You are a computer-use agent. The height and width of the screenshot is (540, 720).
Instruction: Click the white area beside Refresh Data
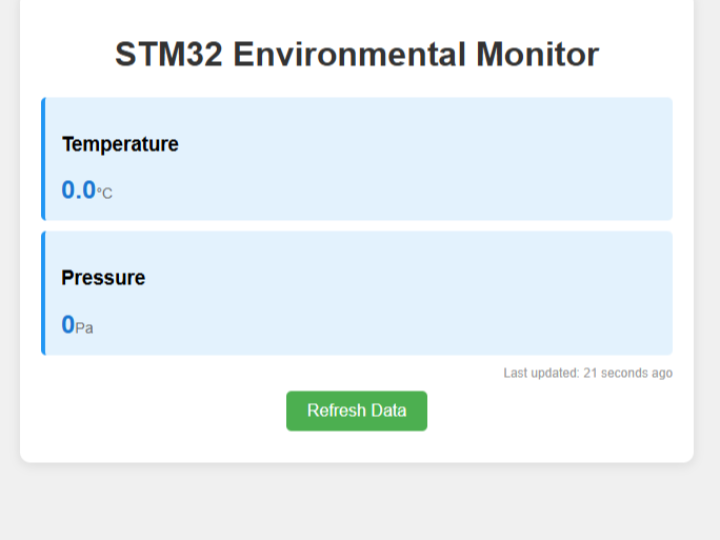click(x=551, y=413)
